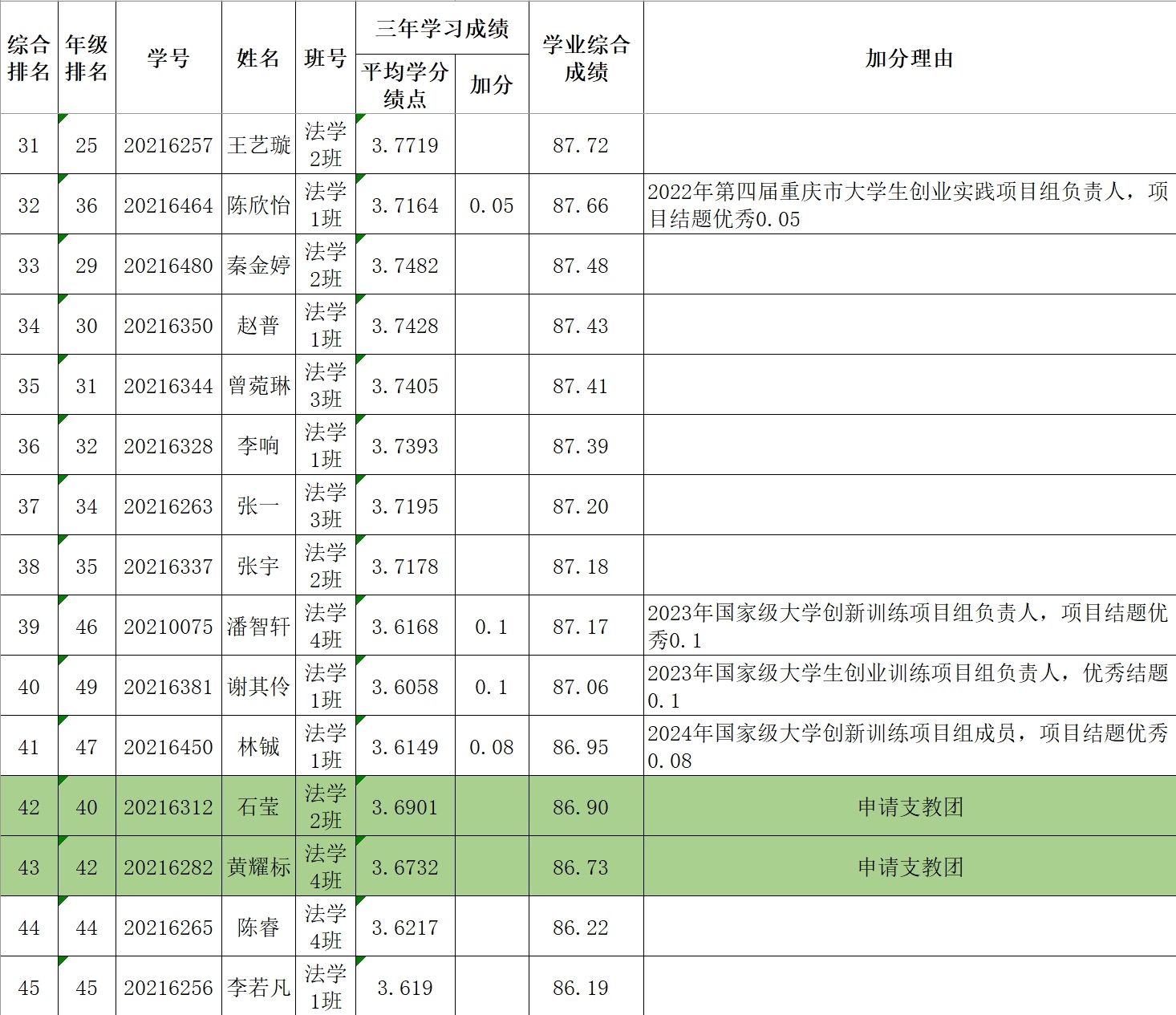1176x1015 pixels.
Task: Click student ID cell 20216464
Action: click(x=168, y=205)
